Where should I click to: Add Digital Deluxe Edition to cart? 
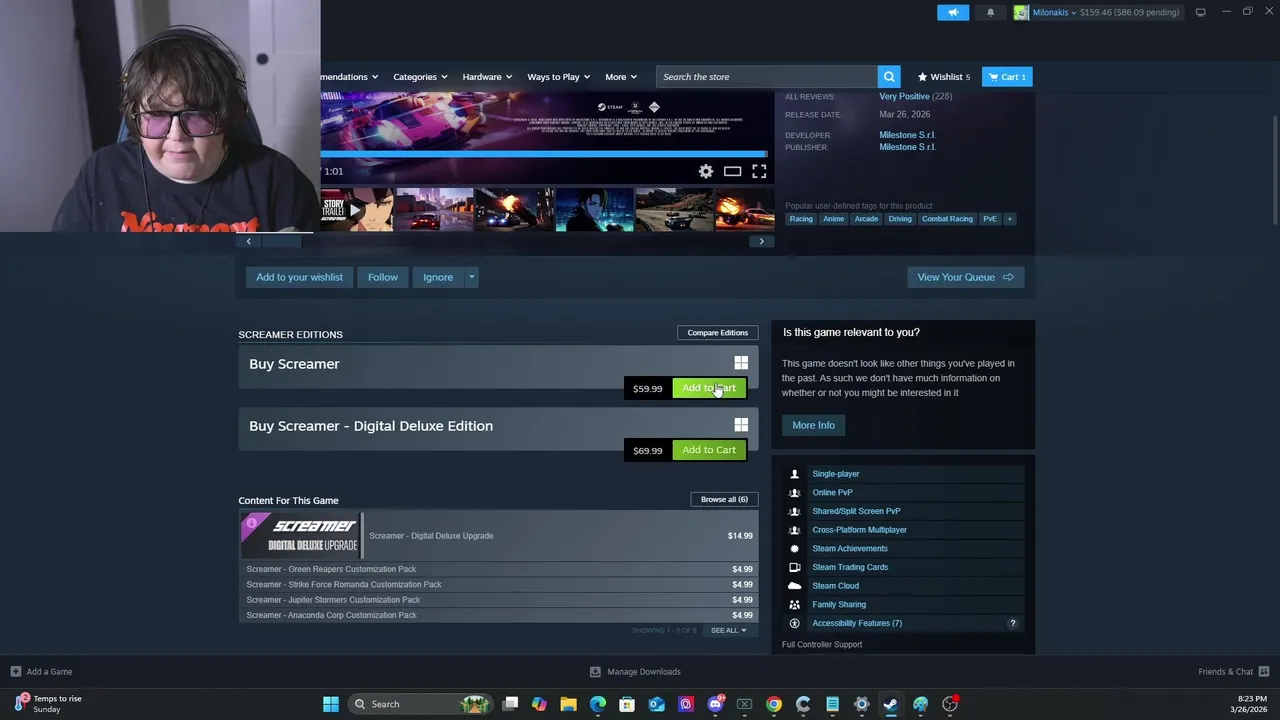(x=709, y=450)
